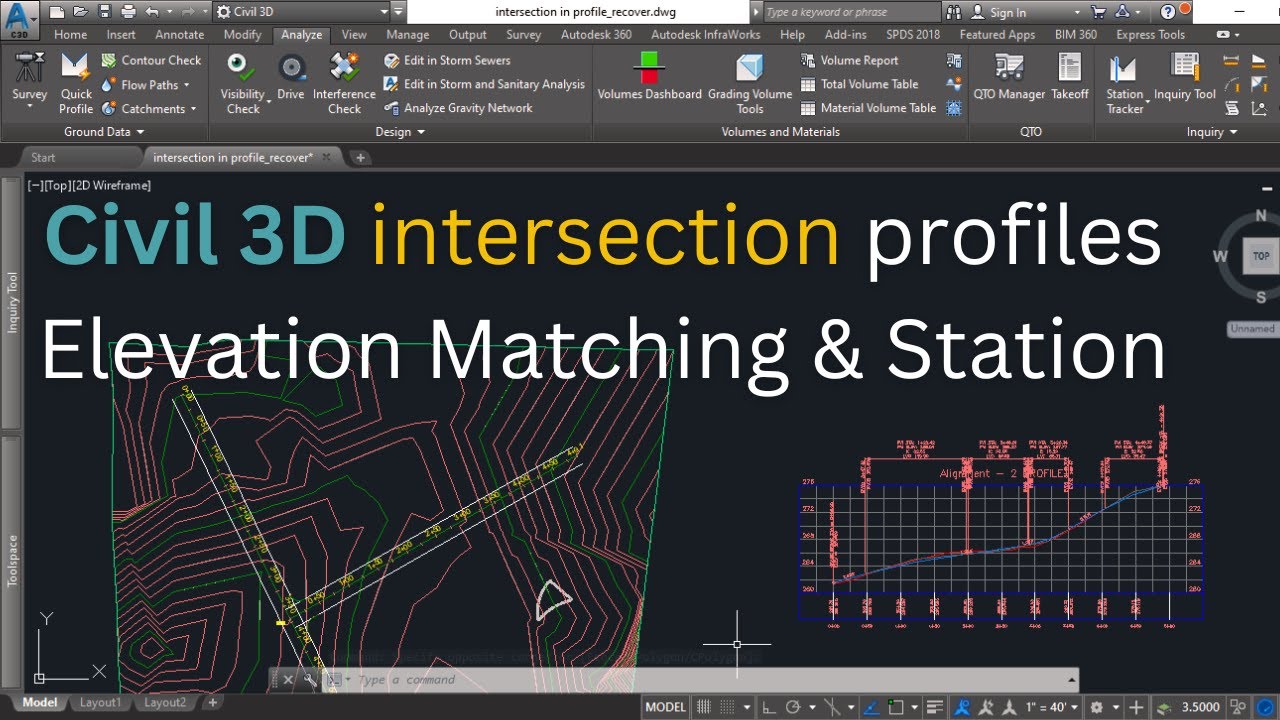The width and height of the screenshot is (1280, 720).
Task: Click the Help question mark icon
Action: tap(1169, 12)
